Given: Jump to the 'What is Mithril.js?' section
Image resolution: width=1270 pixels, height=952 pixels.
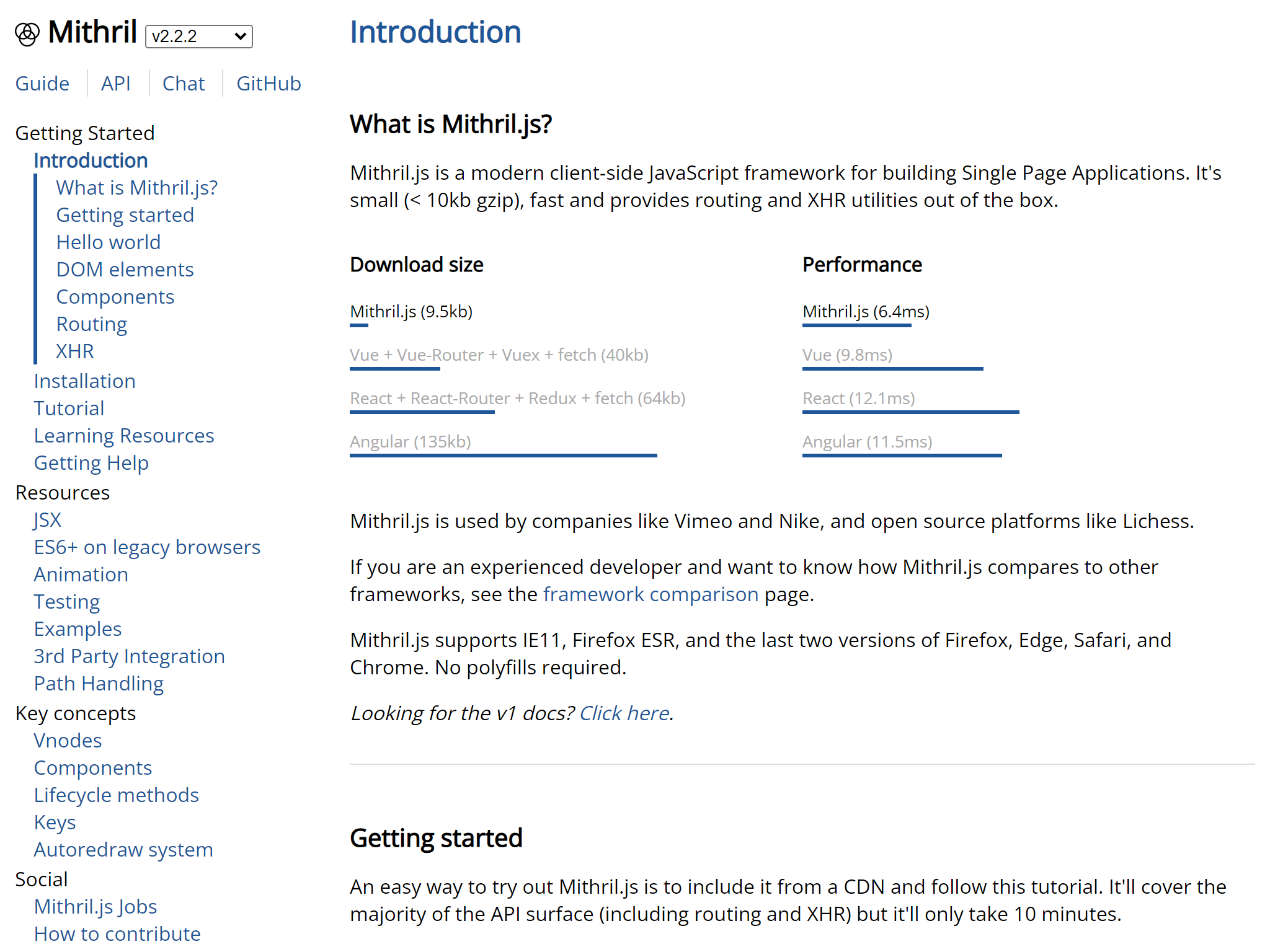Looking at the screenshot, I should pos(136,187).
